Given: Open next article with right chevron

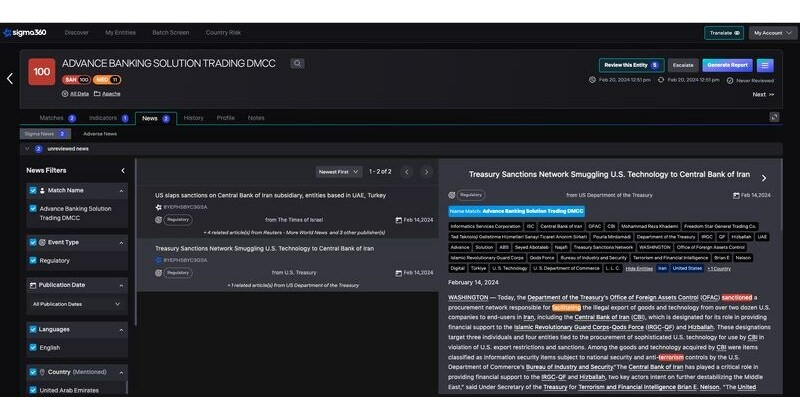Looking at the screenshot, I should [764, 178].
